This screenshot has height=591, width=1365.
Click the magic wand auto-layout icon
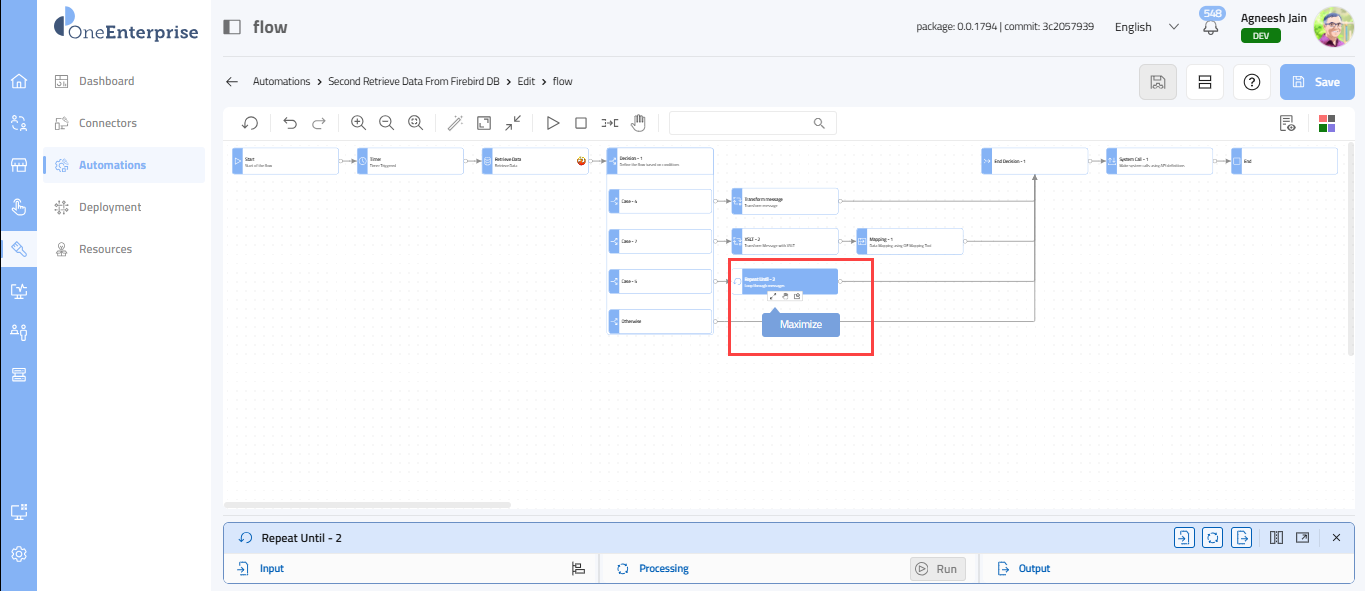point(456,123)
